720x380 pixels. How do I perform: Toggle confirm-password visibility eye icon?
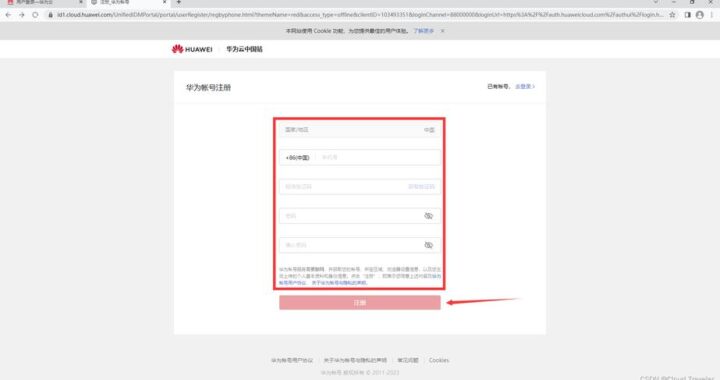[428, 245]
